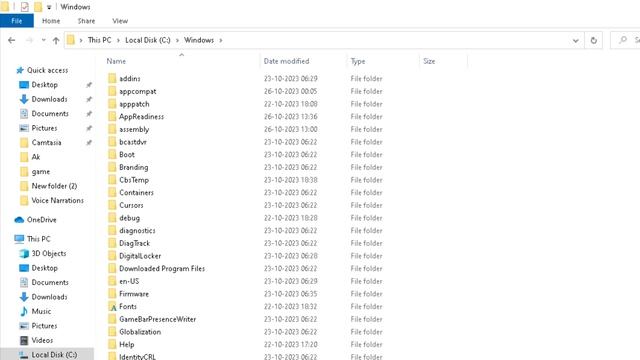Select the Branding folder icon

112,167
